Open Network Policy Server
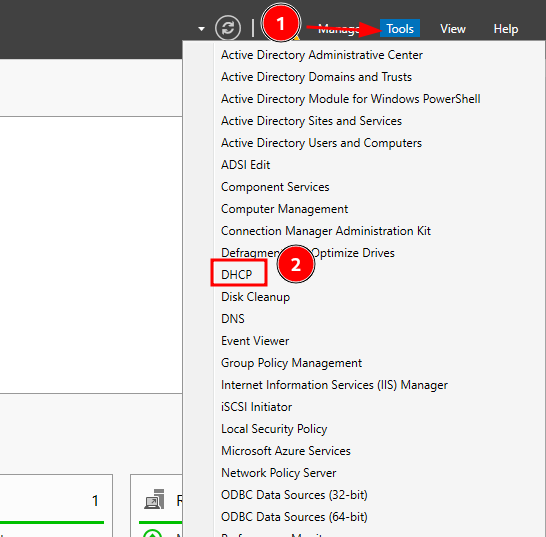The height and width of the screenshot is (537, 546). 279,473
